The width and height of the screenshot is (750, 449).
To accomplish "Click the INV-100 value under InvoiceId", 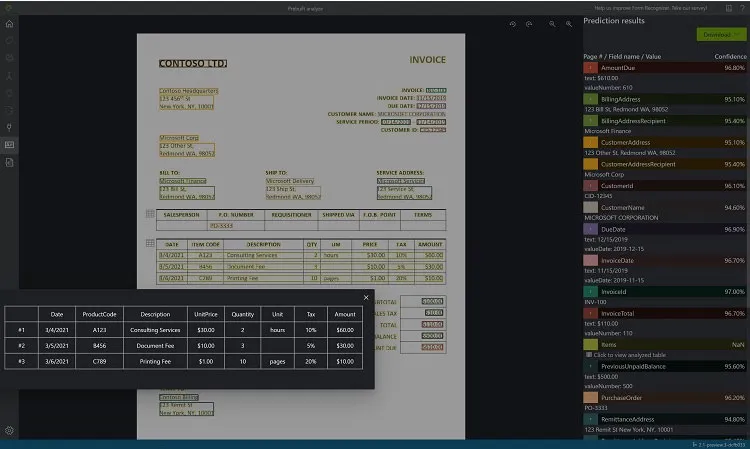I will 595,302.
